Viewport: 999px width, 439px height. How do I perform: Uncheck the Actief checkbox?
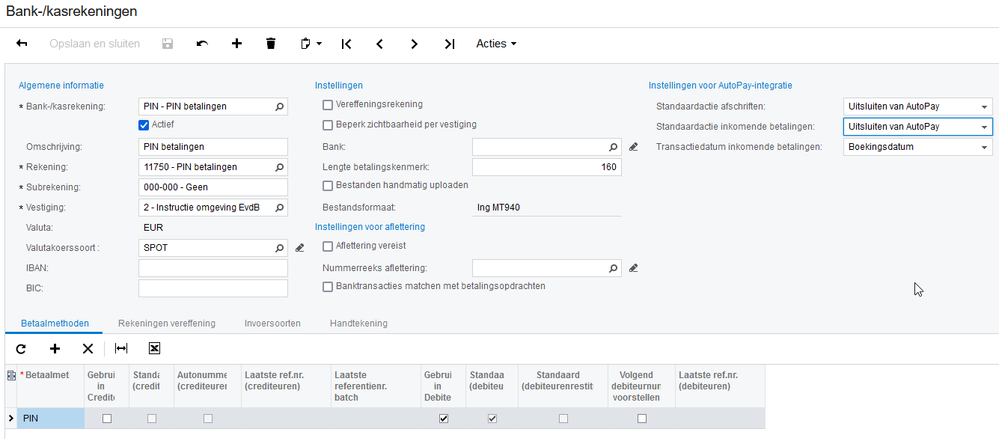pos(144,125)
